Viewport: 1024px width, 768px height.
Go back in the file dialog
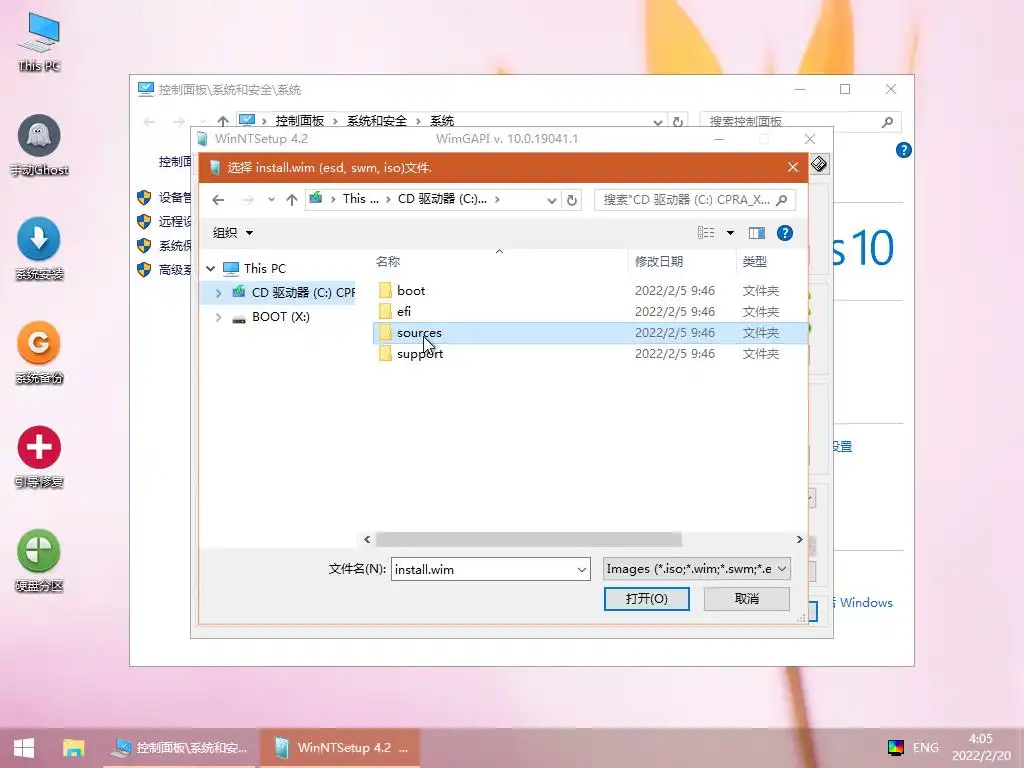(x=218, y=200)
